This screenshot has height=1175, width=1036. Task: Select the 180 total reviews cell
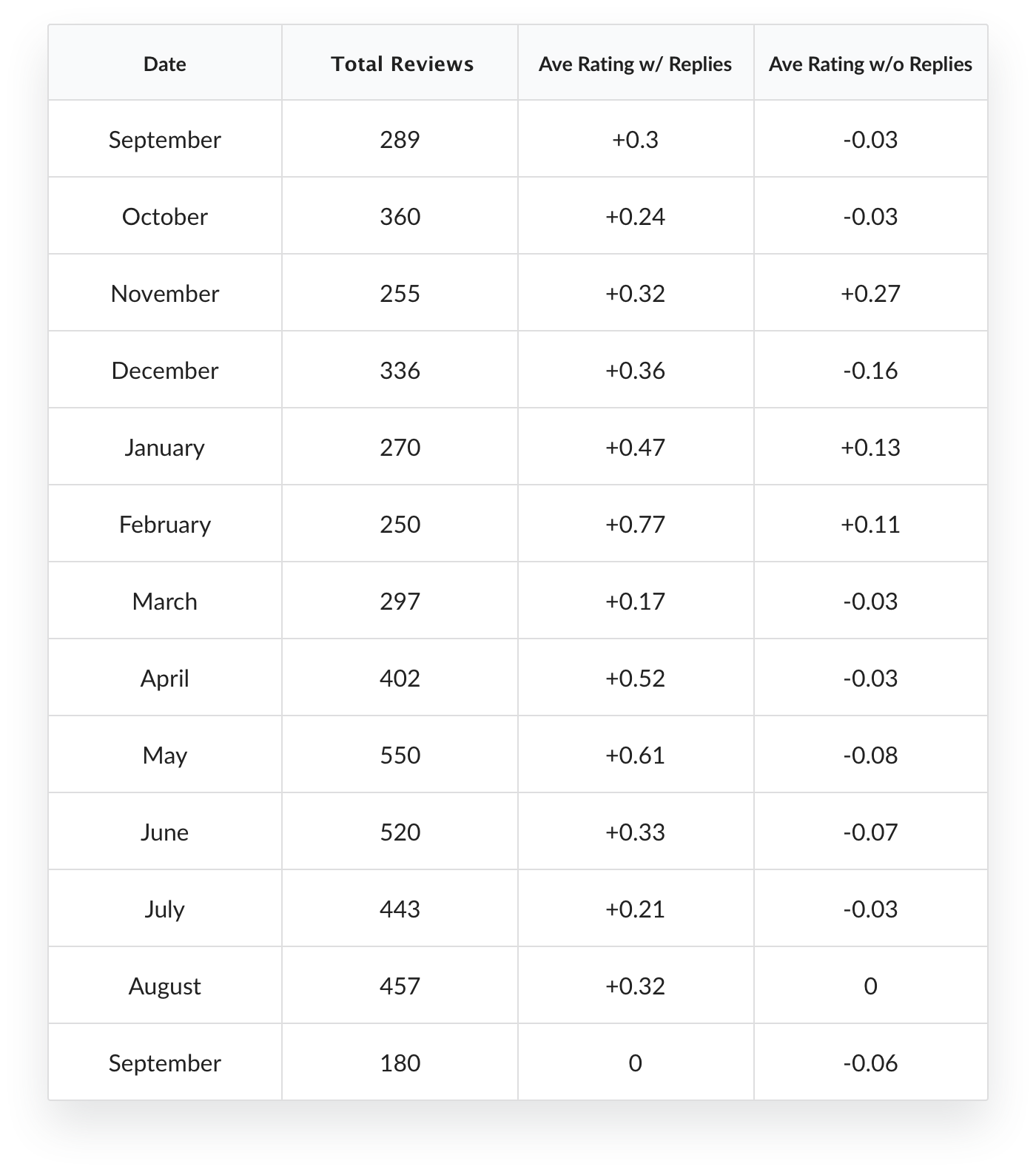[400, 1063]
